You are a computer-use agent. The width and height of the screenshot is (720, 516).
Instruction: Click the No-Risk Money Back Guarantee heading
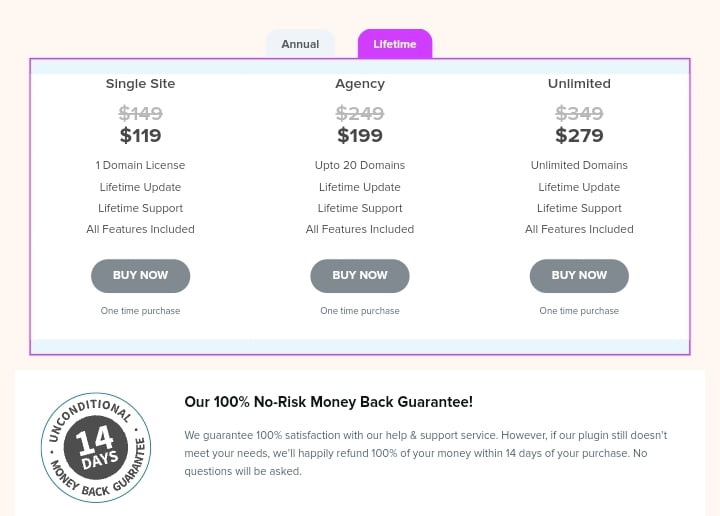pyautogui.click(x=329, y=402)
